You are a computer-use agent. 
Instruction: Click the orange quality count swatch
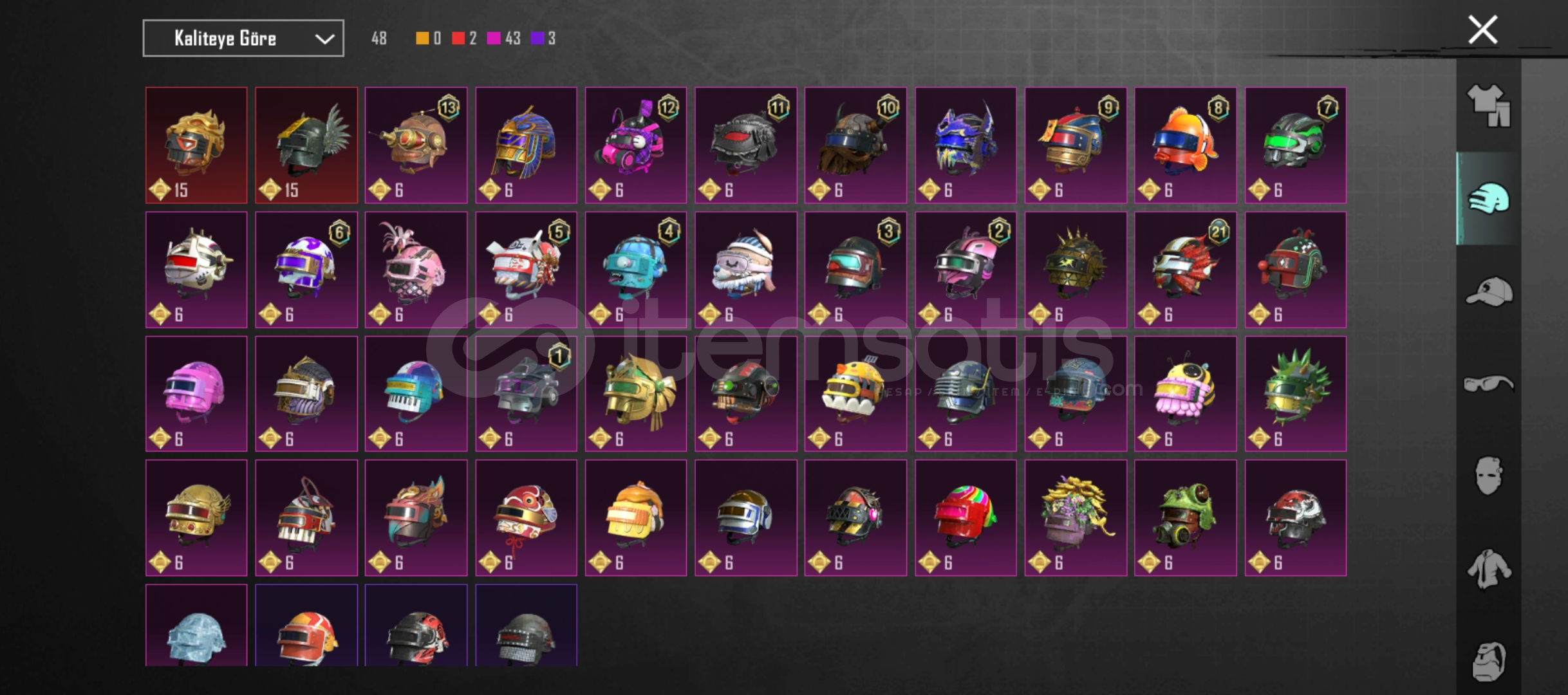422,39
